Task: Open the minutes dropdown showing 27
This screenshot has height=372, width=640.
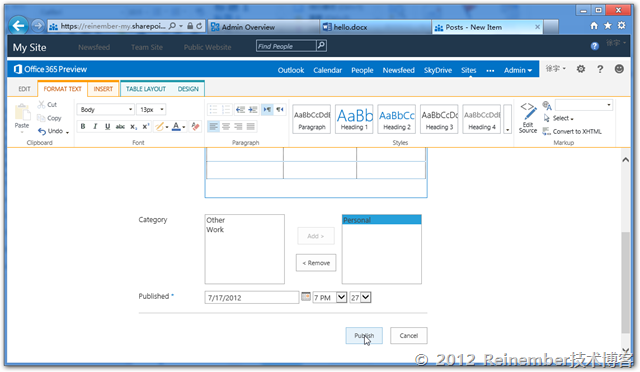Action: [360, 297]
